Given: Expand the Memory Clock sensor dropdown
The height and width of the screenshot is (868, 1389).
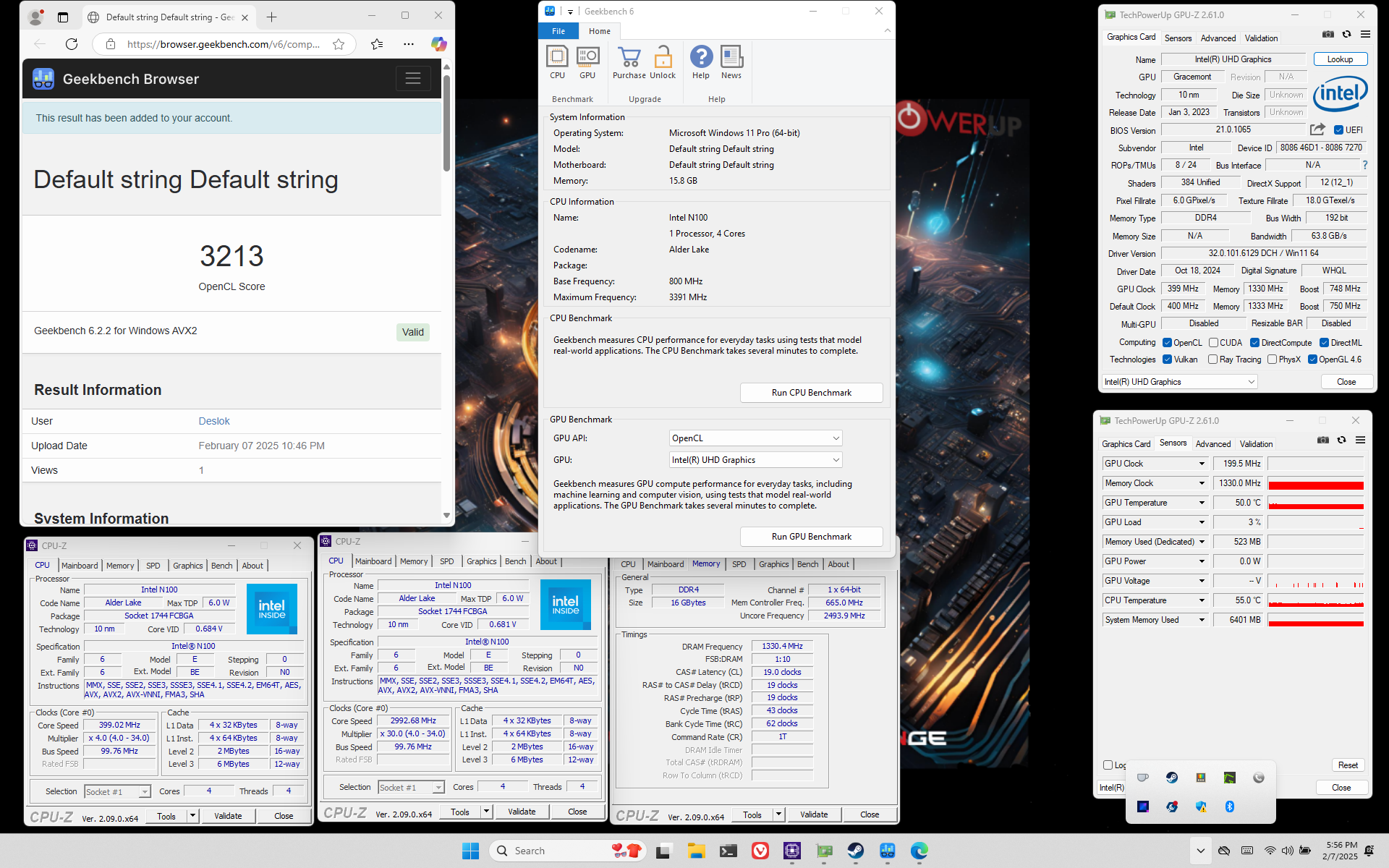Looking at the screenshot, I should pos(1202,483).
